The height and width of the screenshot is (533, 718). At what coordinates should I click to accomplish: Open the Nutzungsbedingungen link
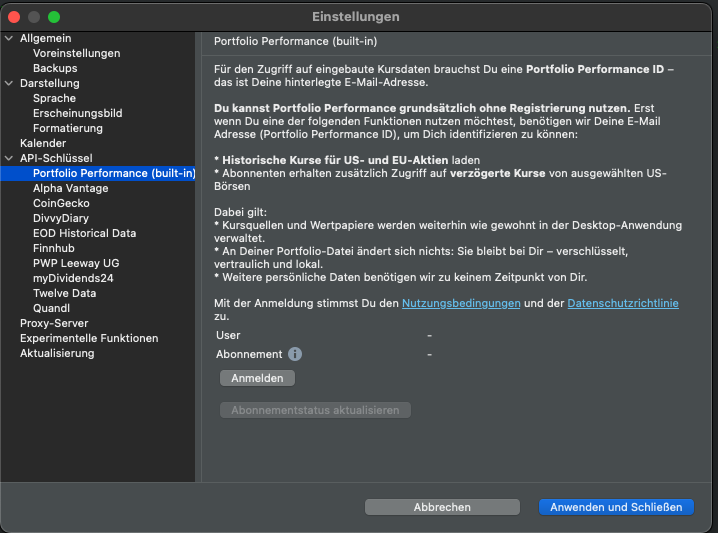tap(460, 303)
